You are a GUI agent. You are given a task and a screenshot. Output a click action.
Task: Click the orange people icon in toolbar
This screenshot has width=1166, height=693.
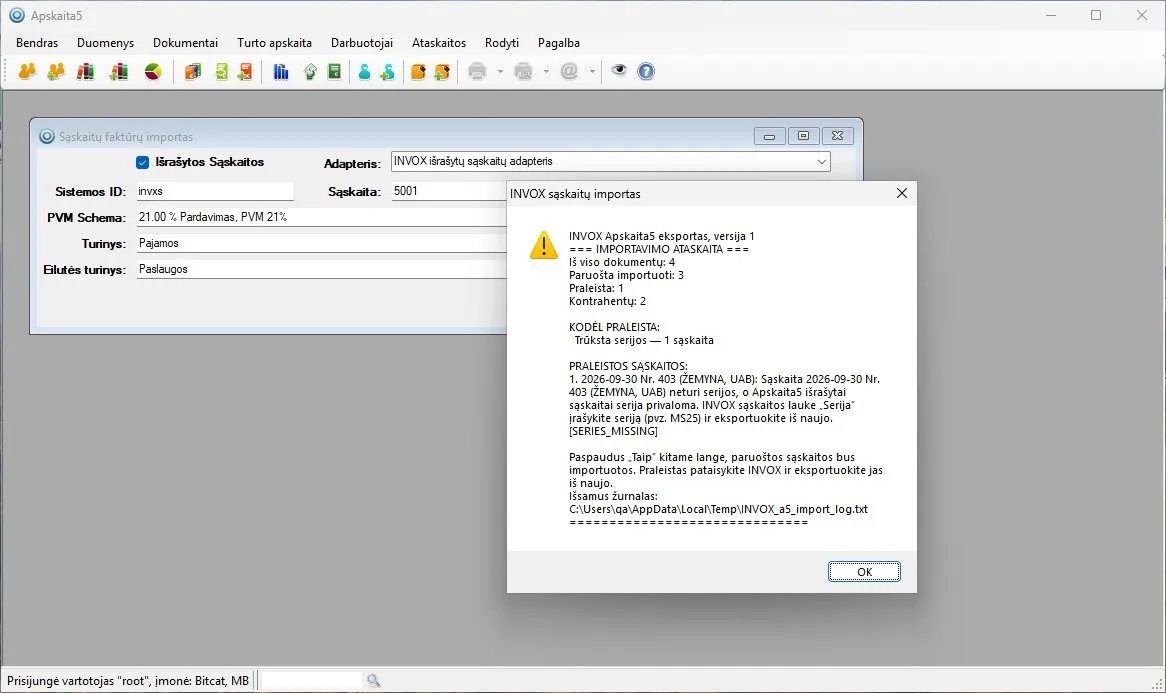click(x=27, y=71)
